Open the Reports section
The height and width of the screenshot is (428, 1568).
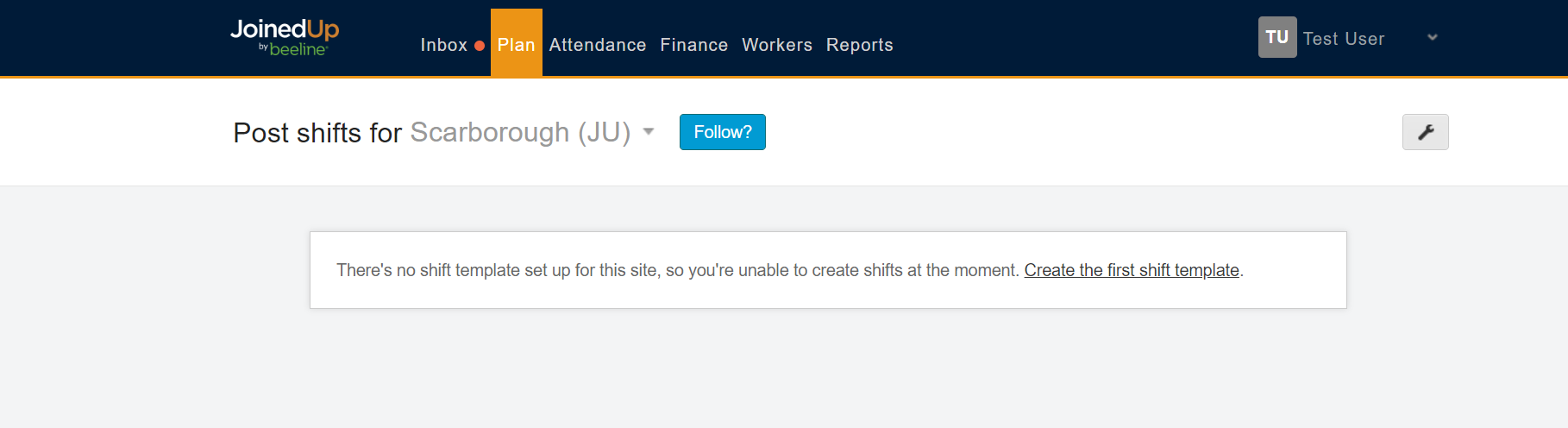pyautogui.click(x=859, y=45)
